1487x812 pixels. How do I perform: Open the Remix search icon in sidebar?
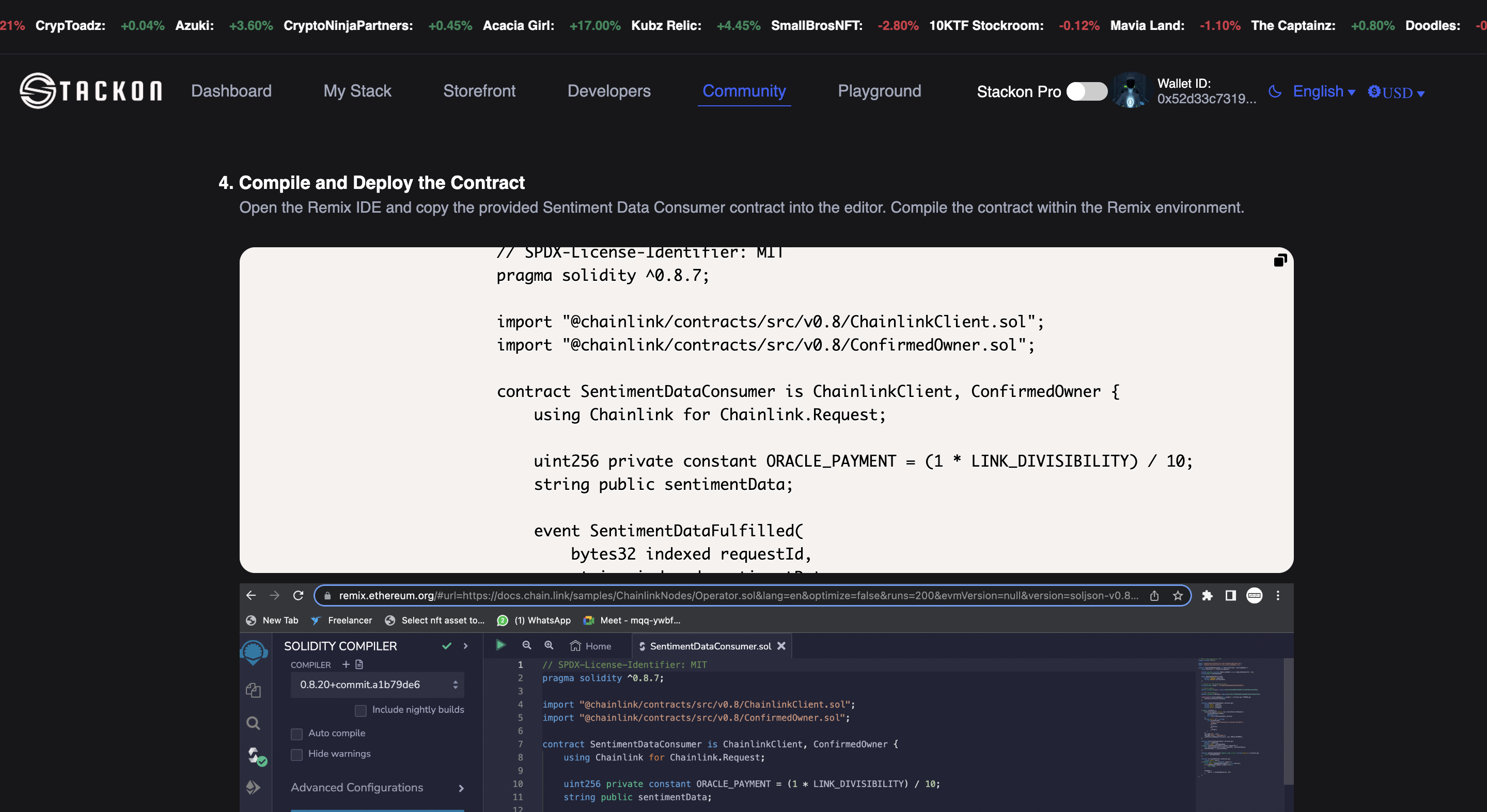point(253,723)
